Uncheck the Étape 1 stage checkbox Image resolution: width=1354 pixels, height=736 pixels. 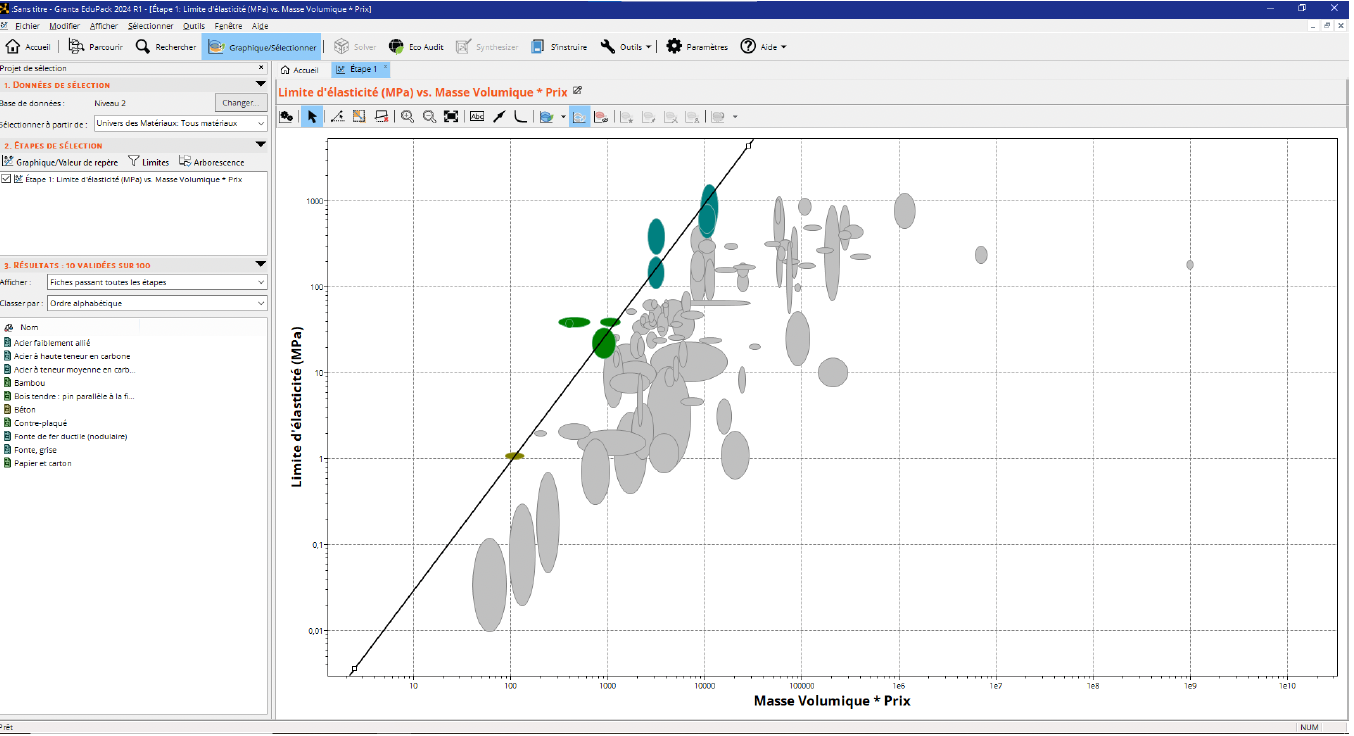[7, 179]
